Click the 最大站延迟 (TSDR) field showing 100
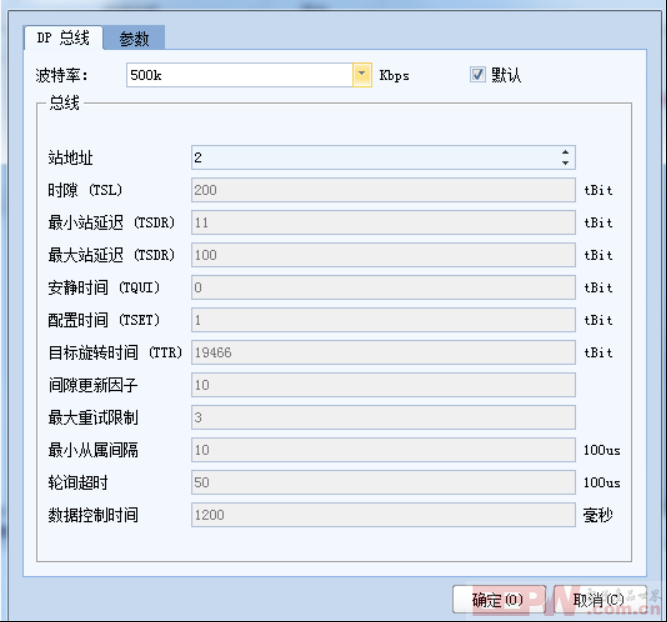667x622 pixels. (383, 255)
